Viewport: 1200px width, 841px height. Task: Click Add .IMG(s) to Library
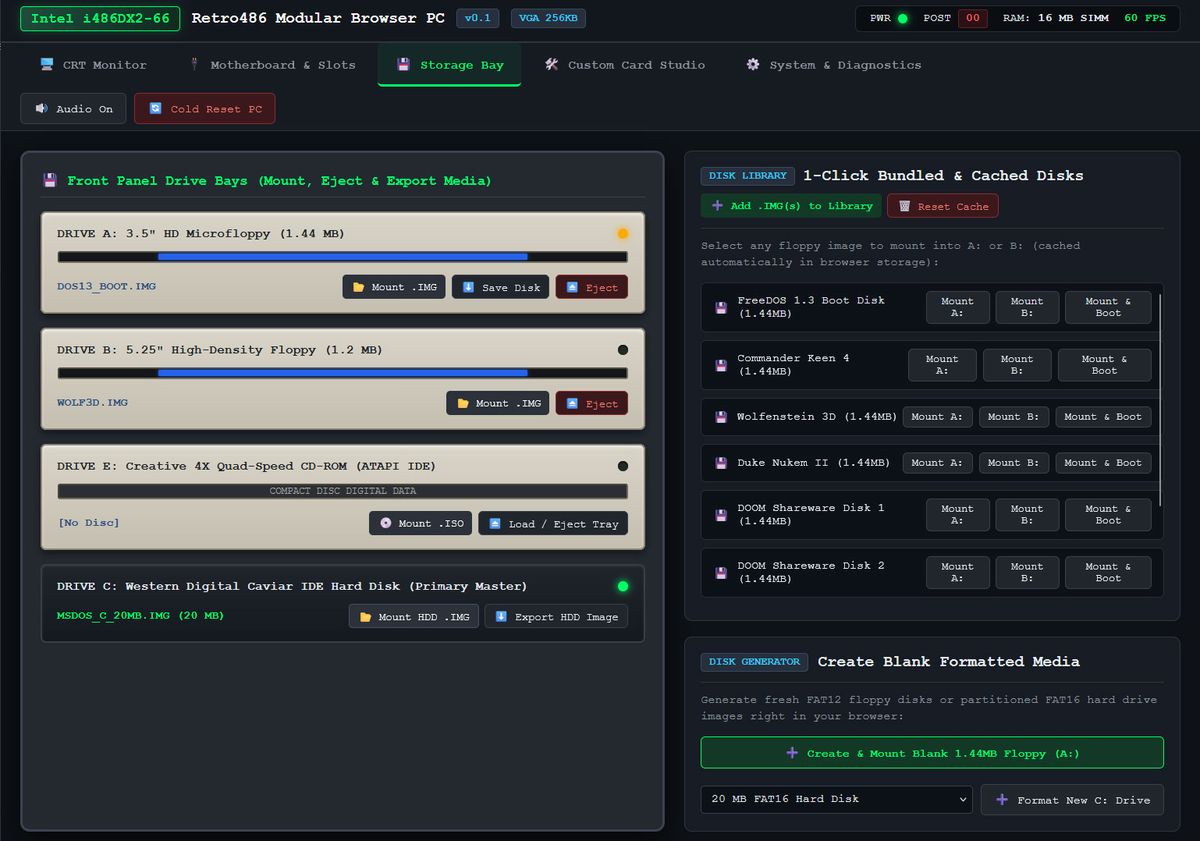(x=791, y=206)
